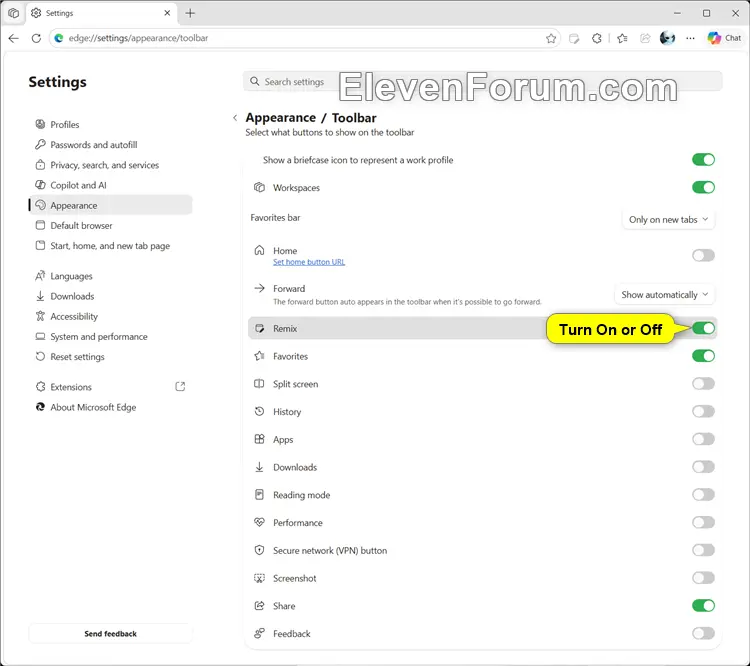Click the Screenshot icon in the options list
This screenshot has height=666, width=750.
pyautogui.click(x=259, y=578)
